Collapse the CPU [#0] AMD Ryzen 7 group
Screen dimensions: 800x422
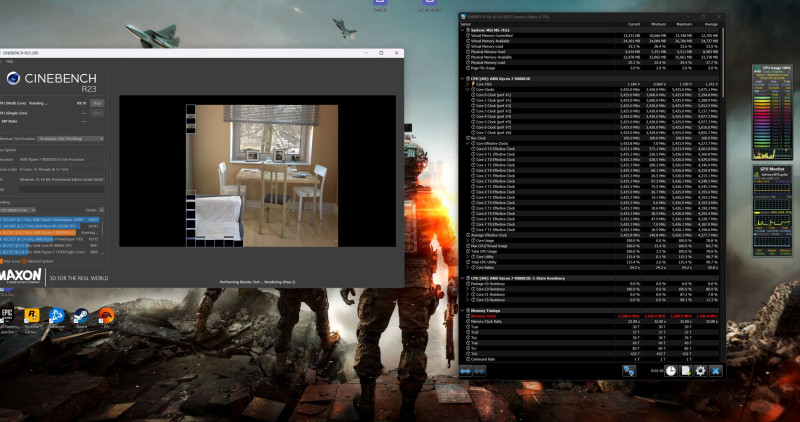click(x=463, y=79)
